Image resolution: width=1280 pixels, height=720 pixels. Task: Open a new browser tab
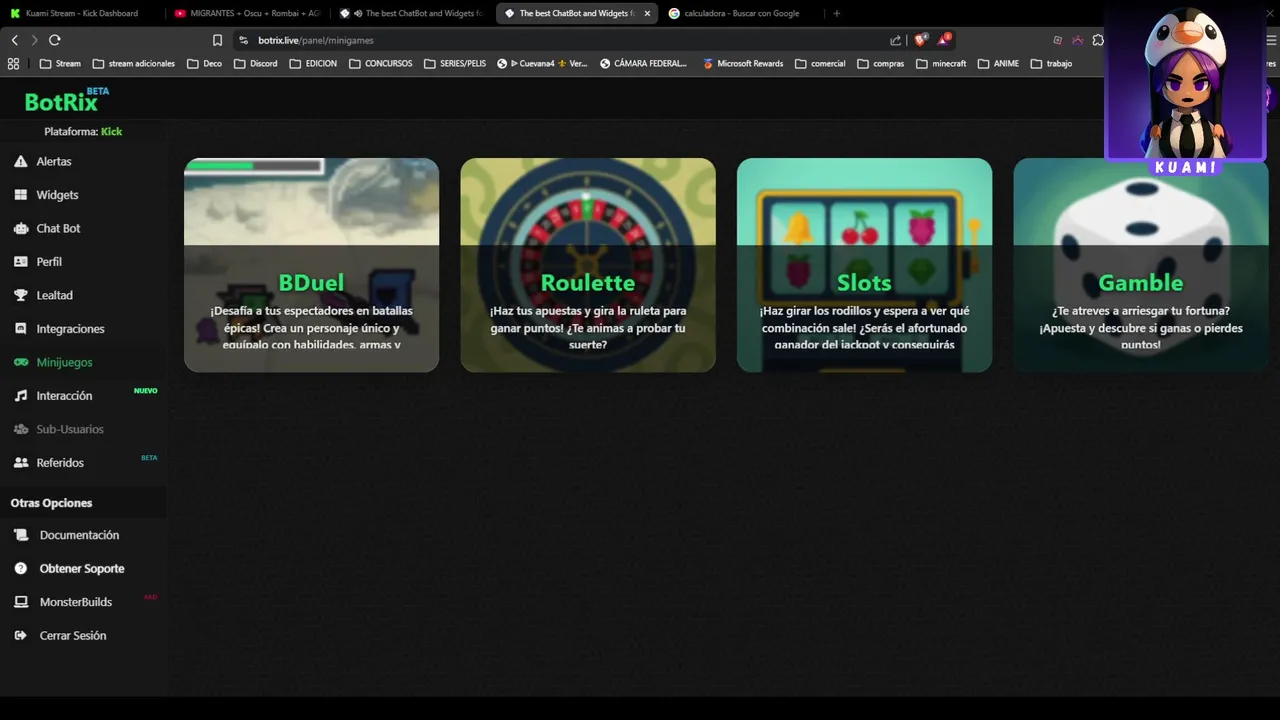pyautogui.click(x=837, y=13)
